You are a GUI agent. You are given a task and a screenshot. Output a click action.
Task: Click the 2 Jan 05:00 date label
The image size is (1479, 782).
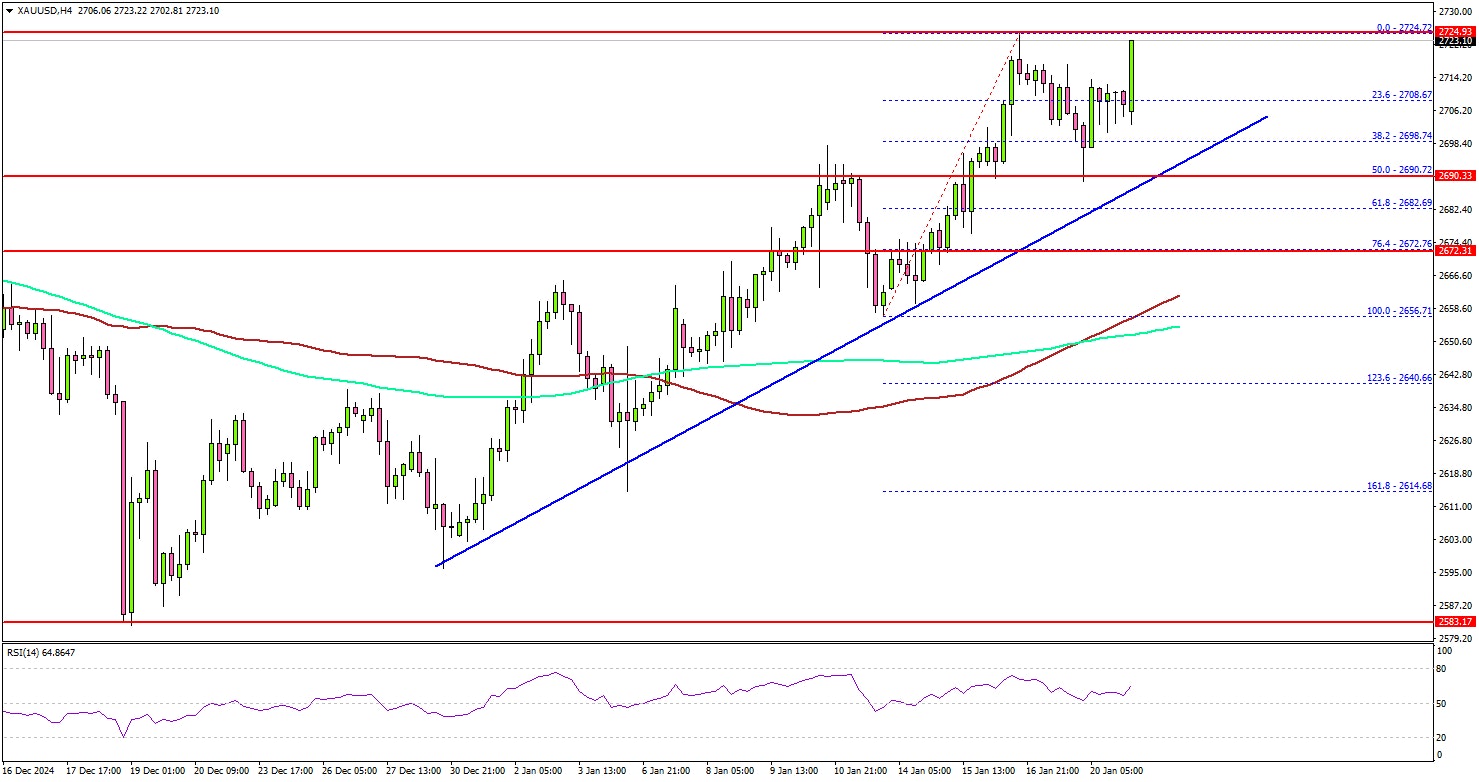tap(540, 772)
